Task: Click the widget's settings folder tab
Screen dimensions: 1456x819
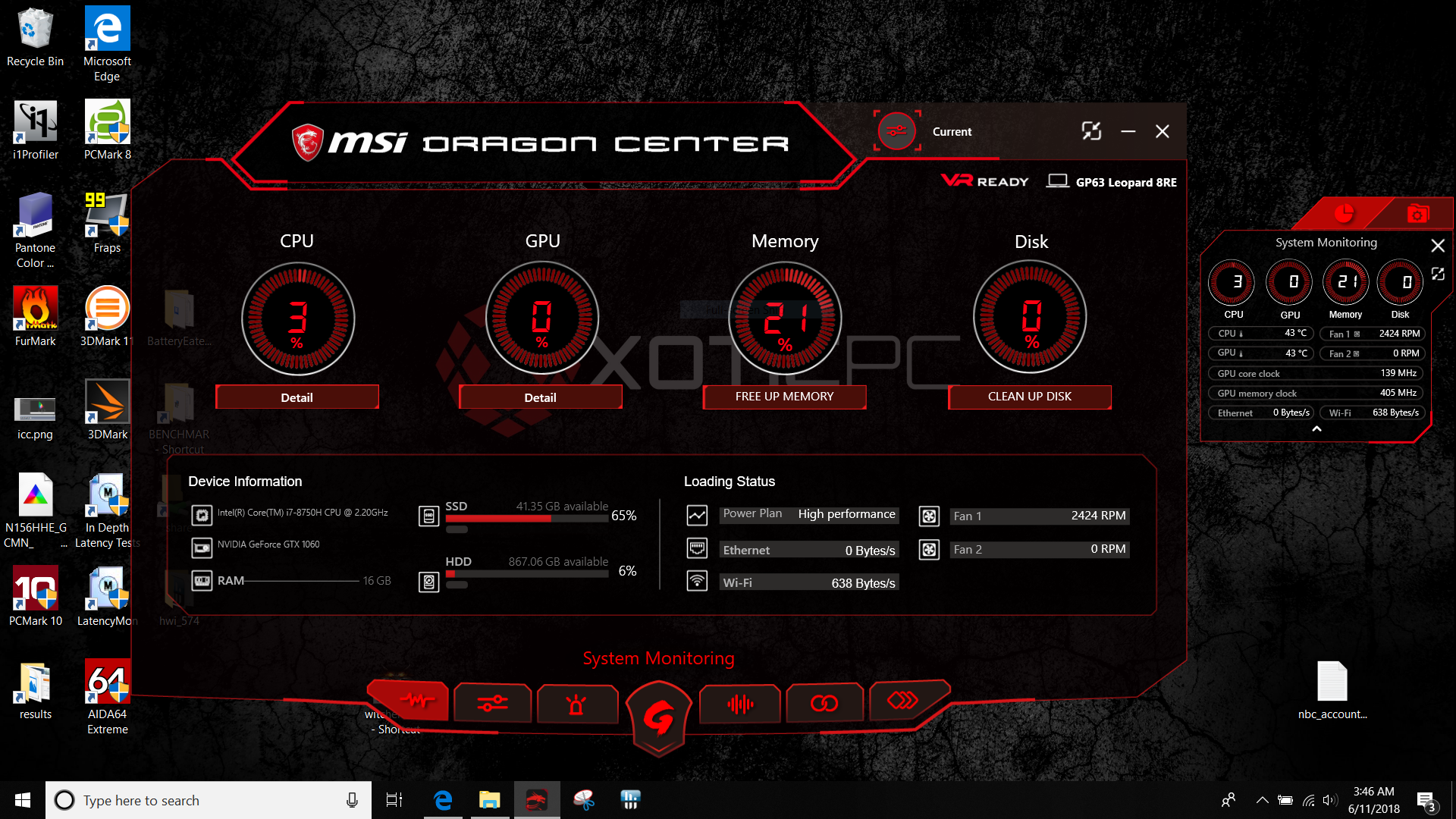Action: click(x=1417, y=214)
